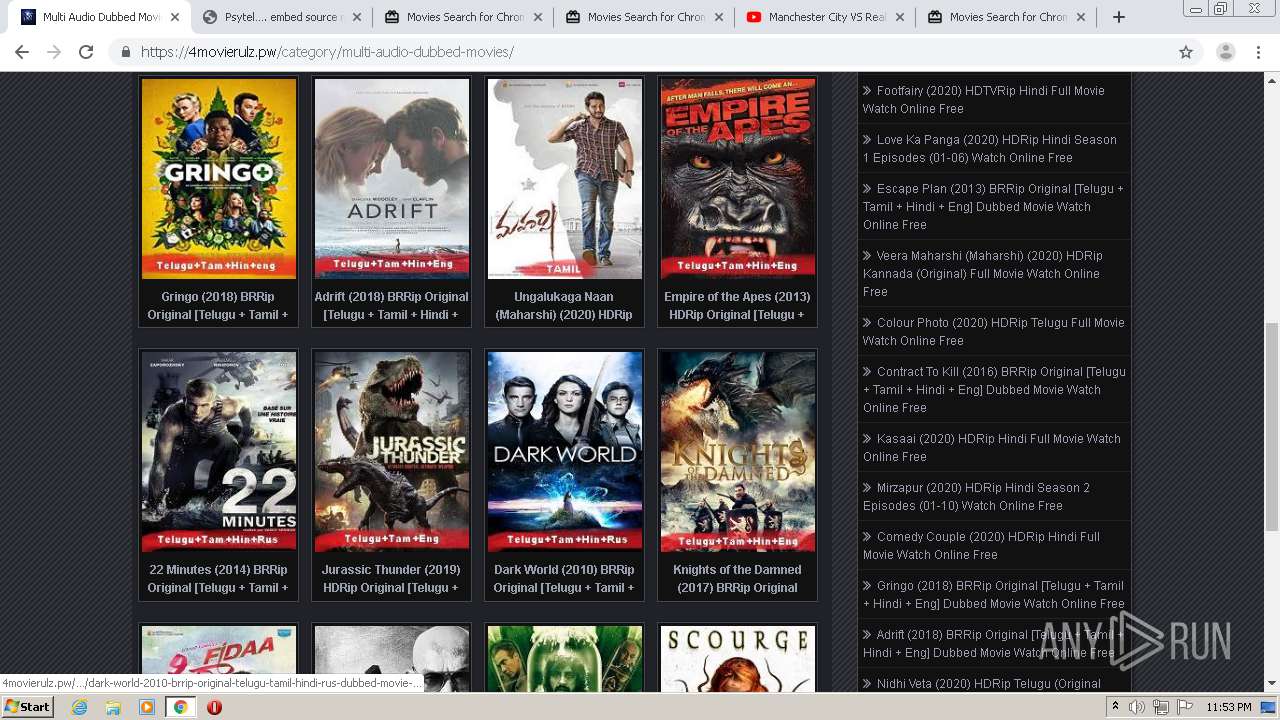The height and width of the screenshot is (720, 1280).
Task: Open the Adrift movie poster
Action: 392,178
